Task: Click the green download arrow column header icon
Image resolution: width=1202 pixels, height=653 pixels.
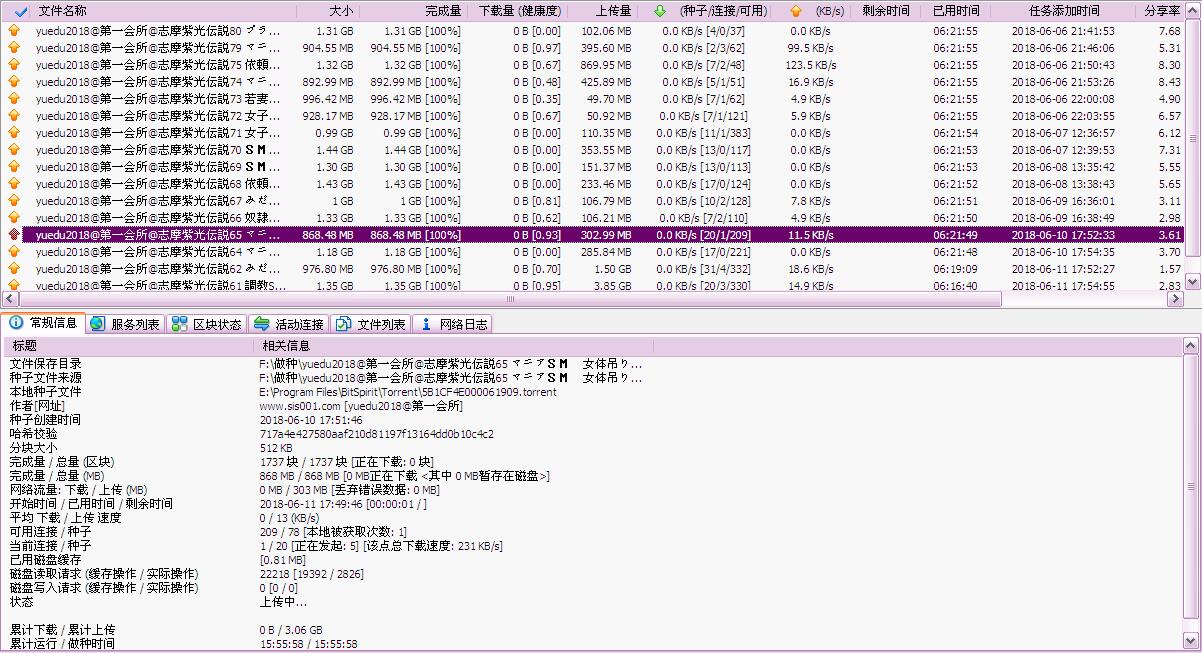Action: click(659, 11)
